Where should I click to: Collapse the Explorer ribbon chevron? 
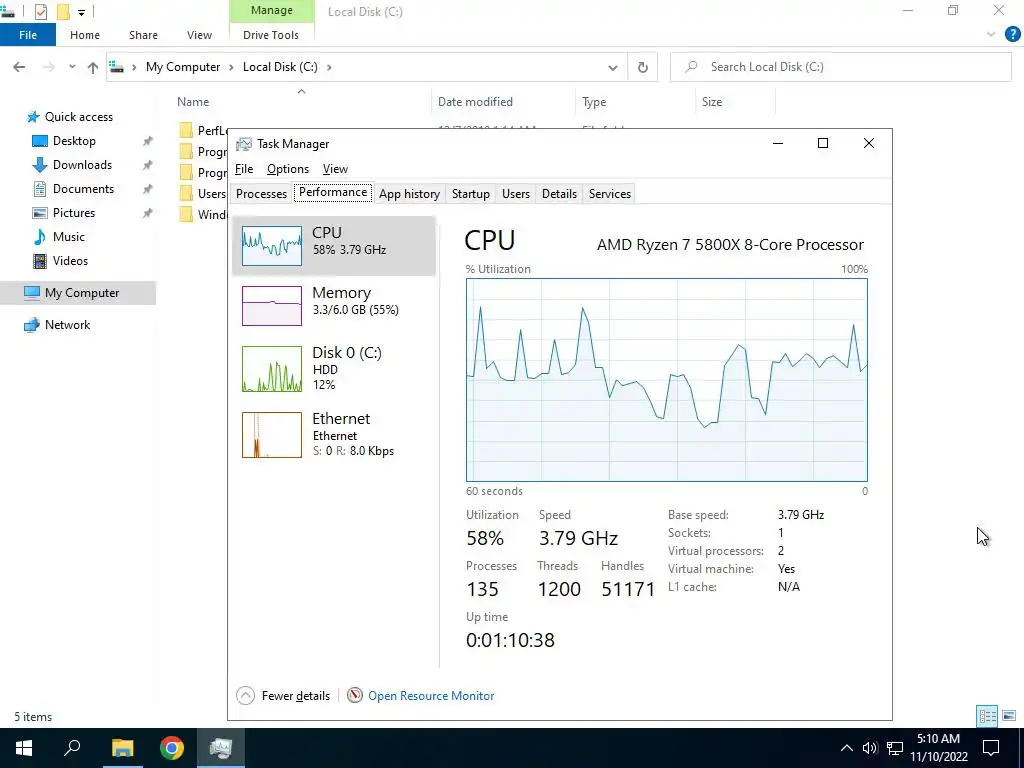point(991,35)
